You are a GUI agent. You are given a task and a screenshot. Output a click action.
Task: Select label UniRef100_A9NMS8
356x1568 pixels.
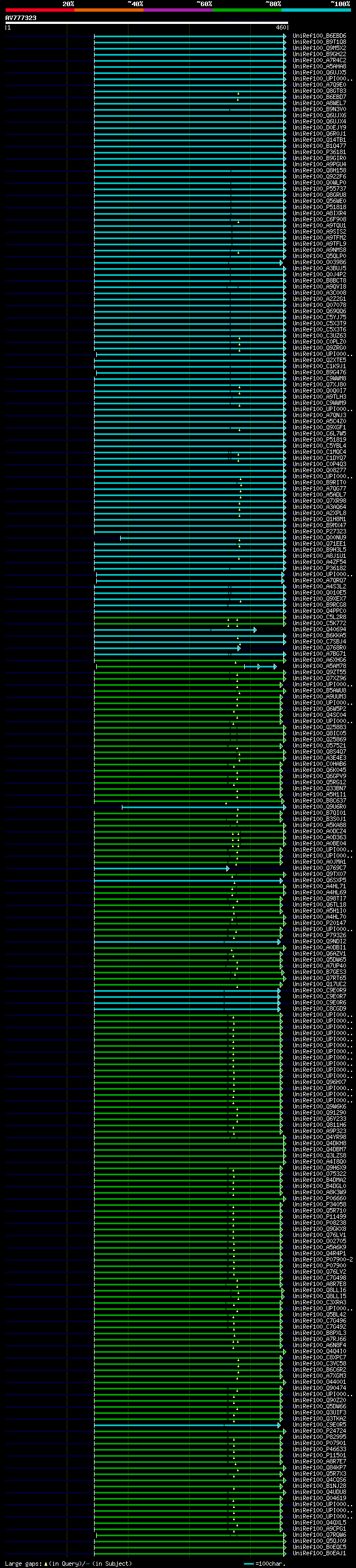click(319, 250)
